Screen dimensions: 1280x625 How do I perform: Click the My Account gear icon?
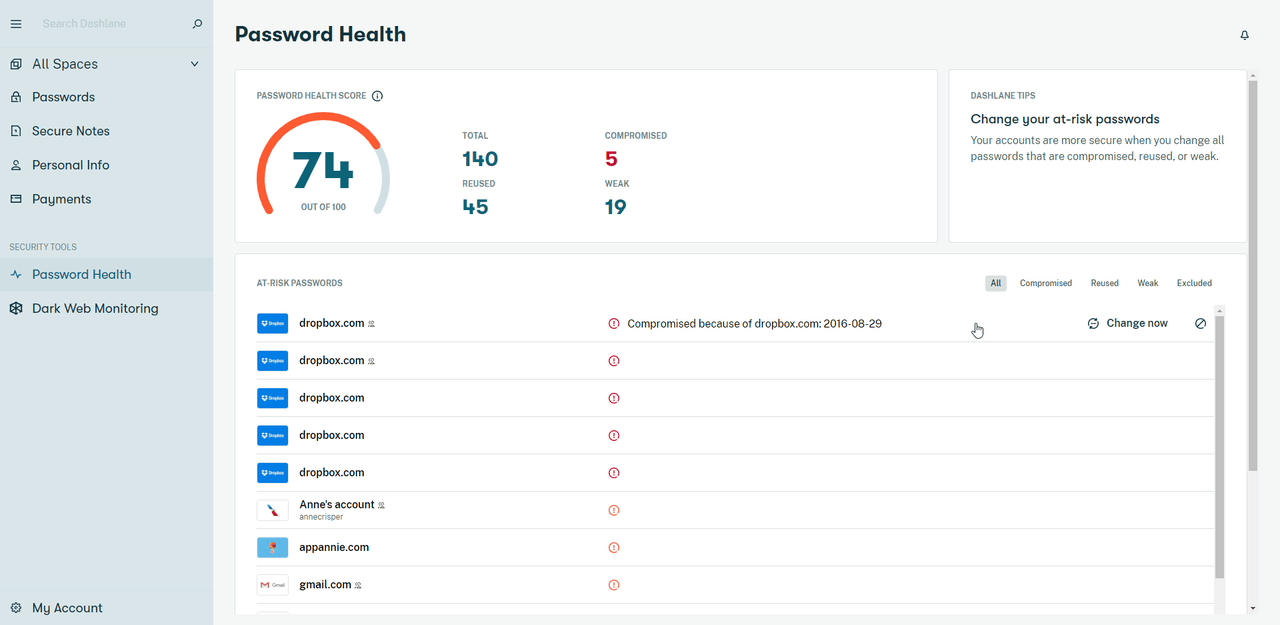16,608
